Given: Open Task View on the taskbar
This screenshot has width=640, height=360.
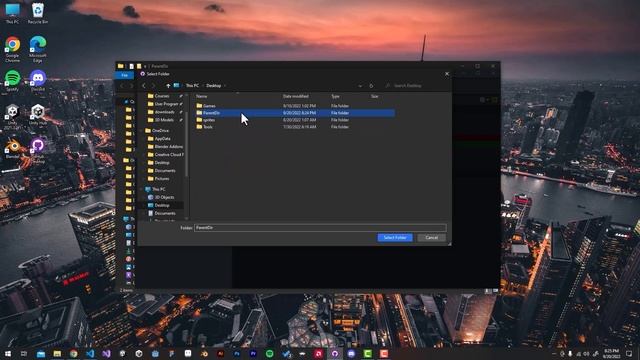Looking at the screenshot, I should pos(24,353).
